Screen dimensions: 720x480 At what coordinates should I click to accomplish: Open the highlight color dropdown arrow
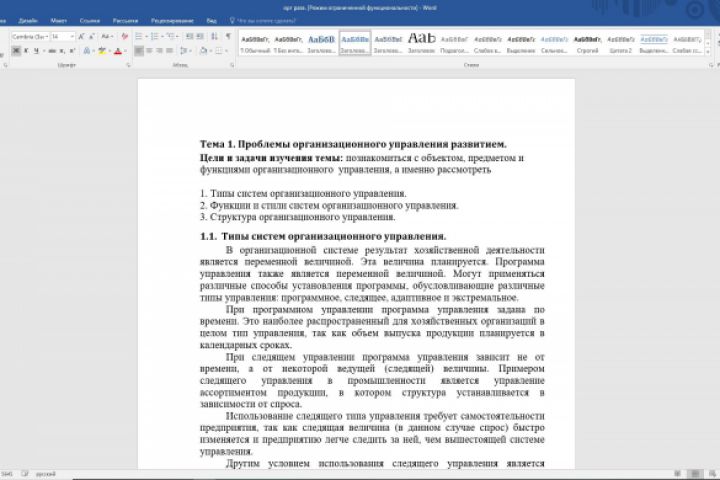(x=109, y=51)
